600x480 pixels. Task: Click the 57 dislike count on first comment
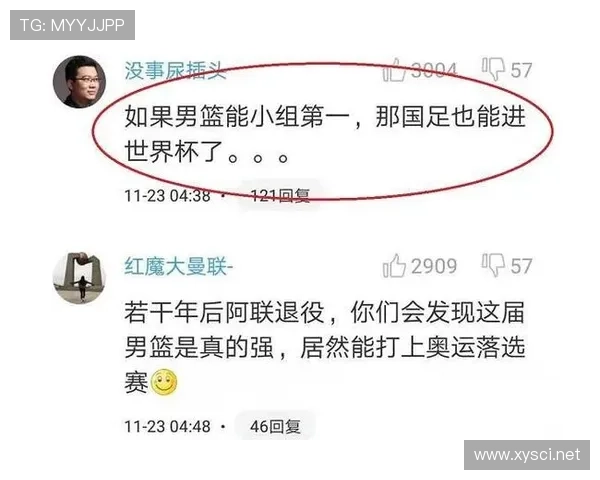pyautogui.click(x=521, y=70)
